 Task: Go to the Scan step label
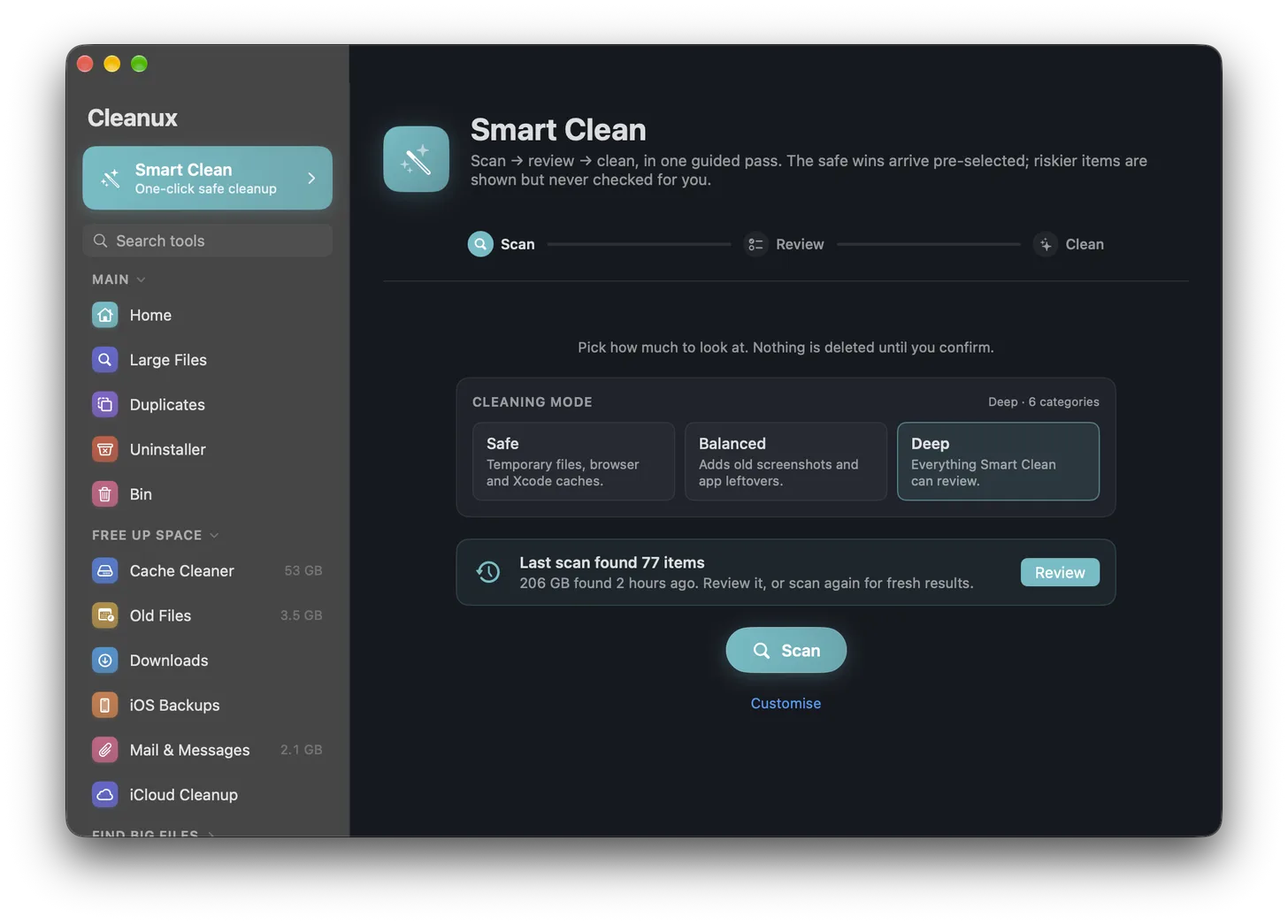[517, 244]
